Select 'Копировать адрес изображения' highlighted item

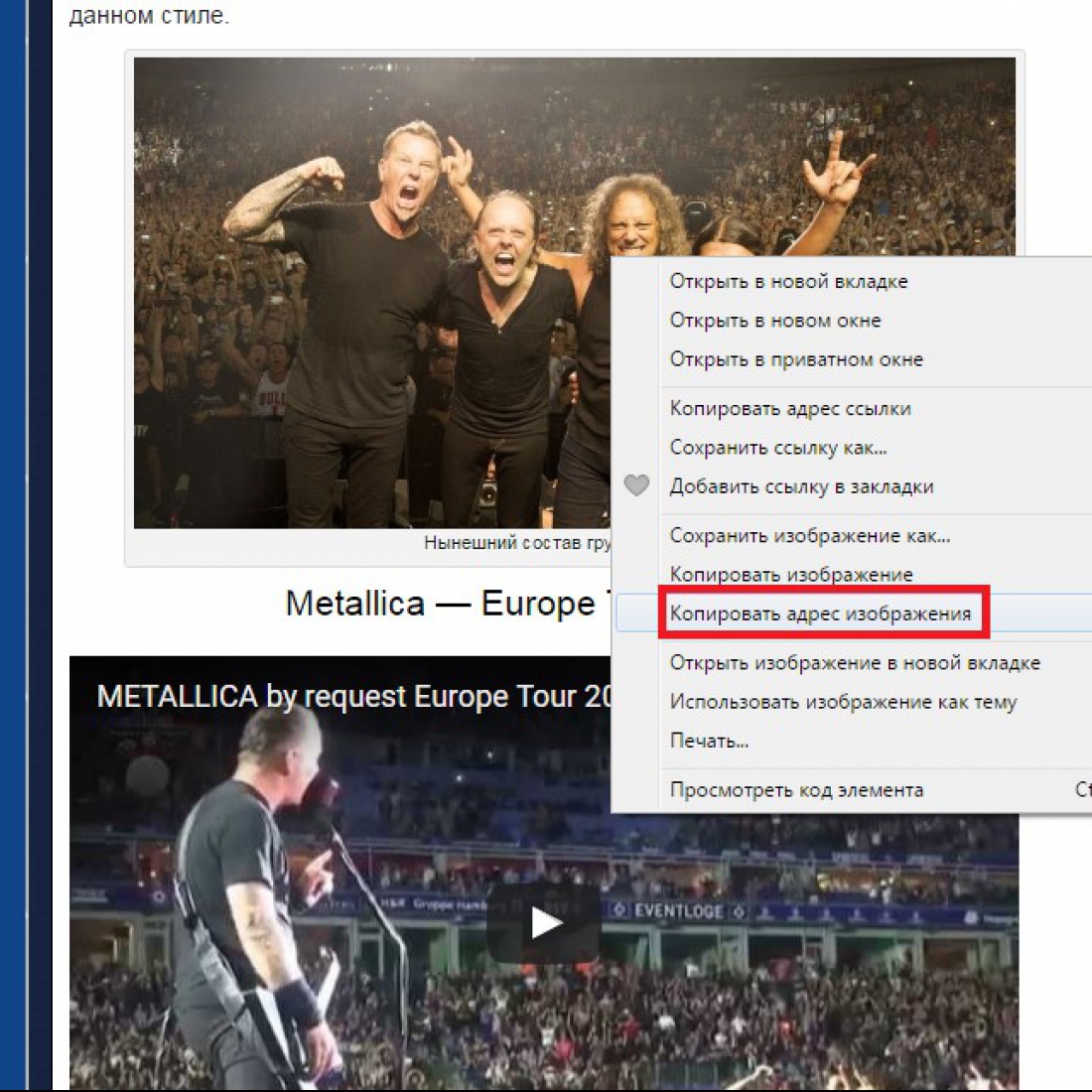(820, 614)
